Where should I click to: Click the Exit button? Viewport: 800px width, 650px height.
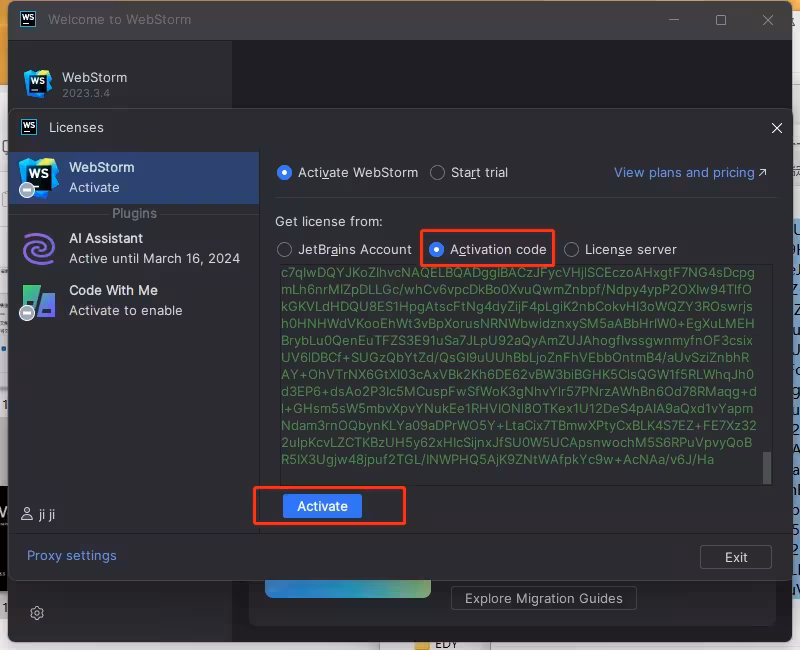tap(736, 557)
